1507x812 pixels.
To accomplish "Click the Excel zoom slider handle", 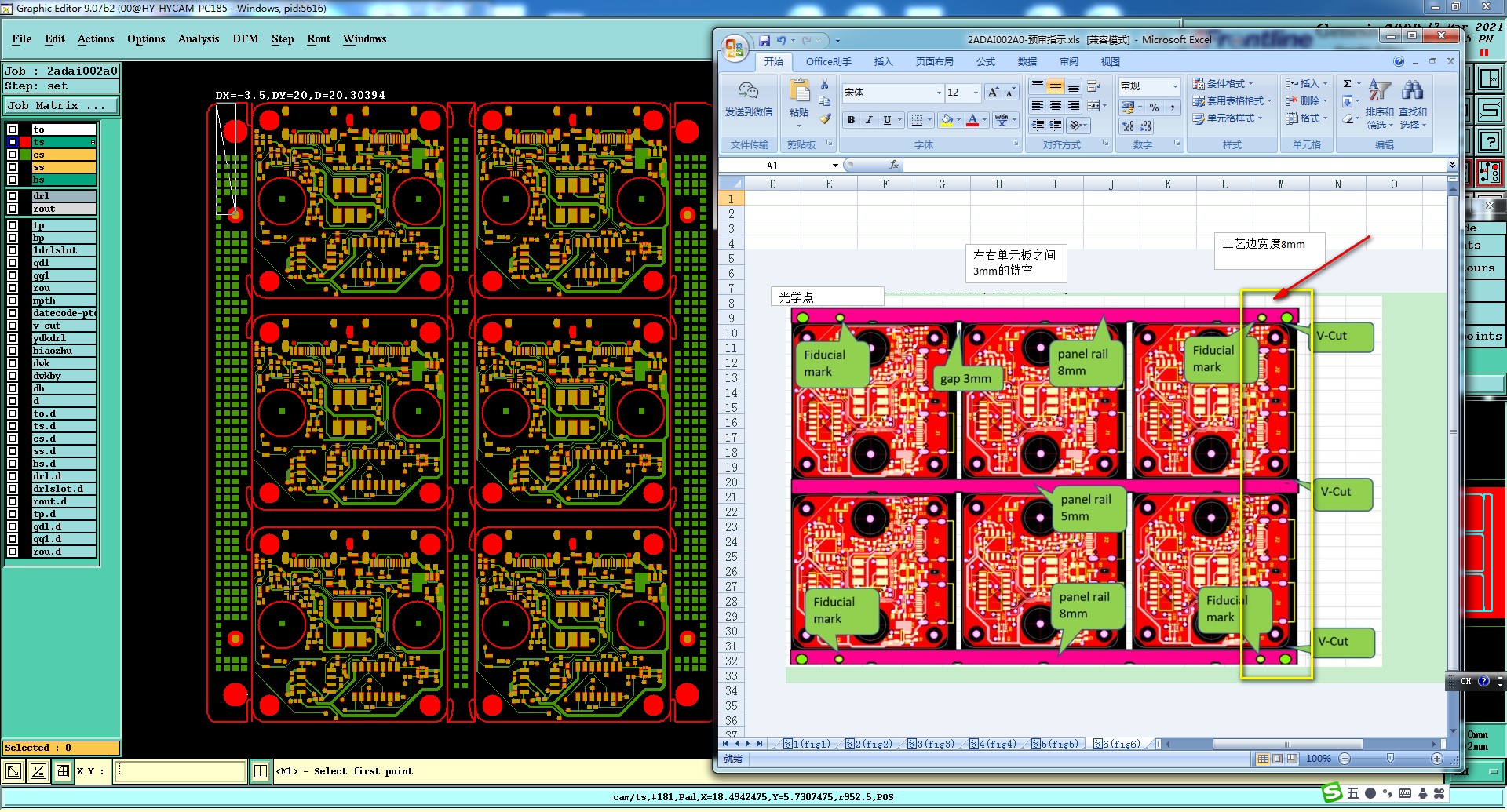I will point(1390,759).
